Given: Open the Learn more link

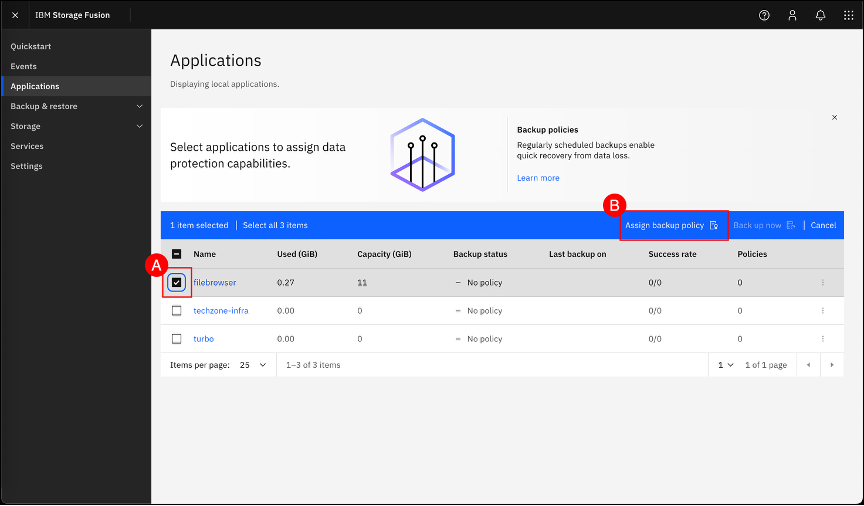Looking at the screenshot, I should [x=538, y=178].
